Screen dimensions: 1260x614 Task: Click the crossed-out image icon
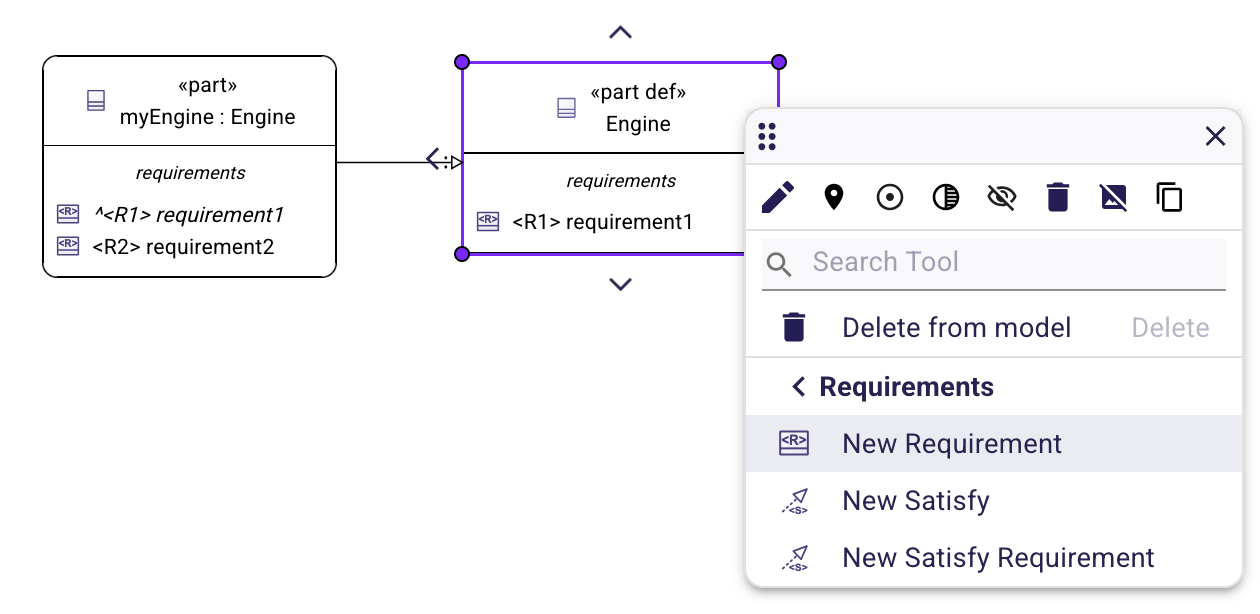tap(1113, 197)
